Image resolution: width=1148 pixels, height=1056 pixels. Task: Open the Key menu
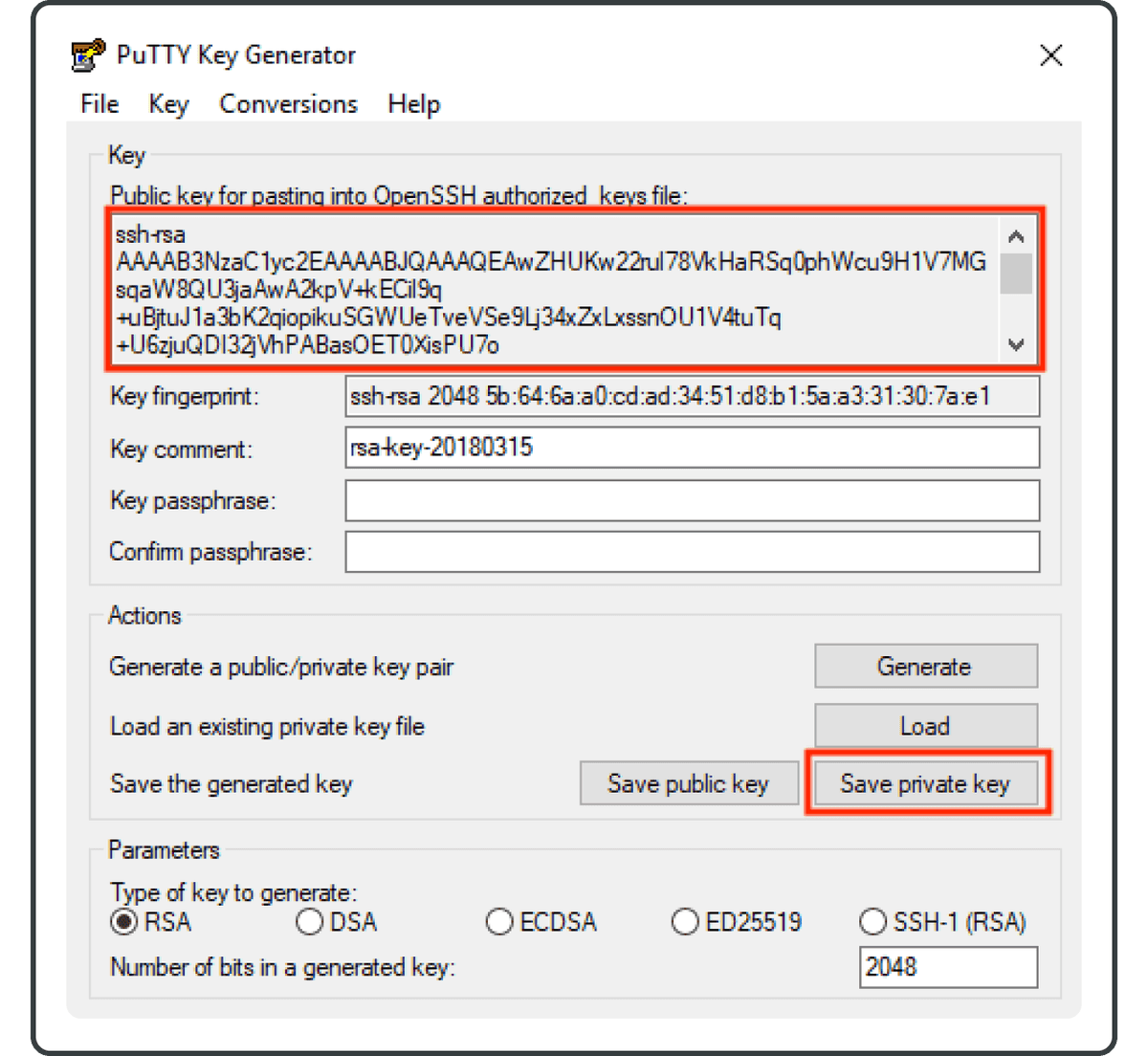pyautogui.click(x=168, y=103)
